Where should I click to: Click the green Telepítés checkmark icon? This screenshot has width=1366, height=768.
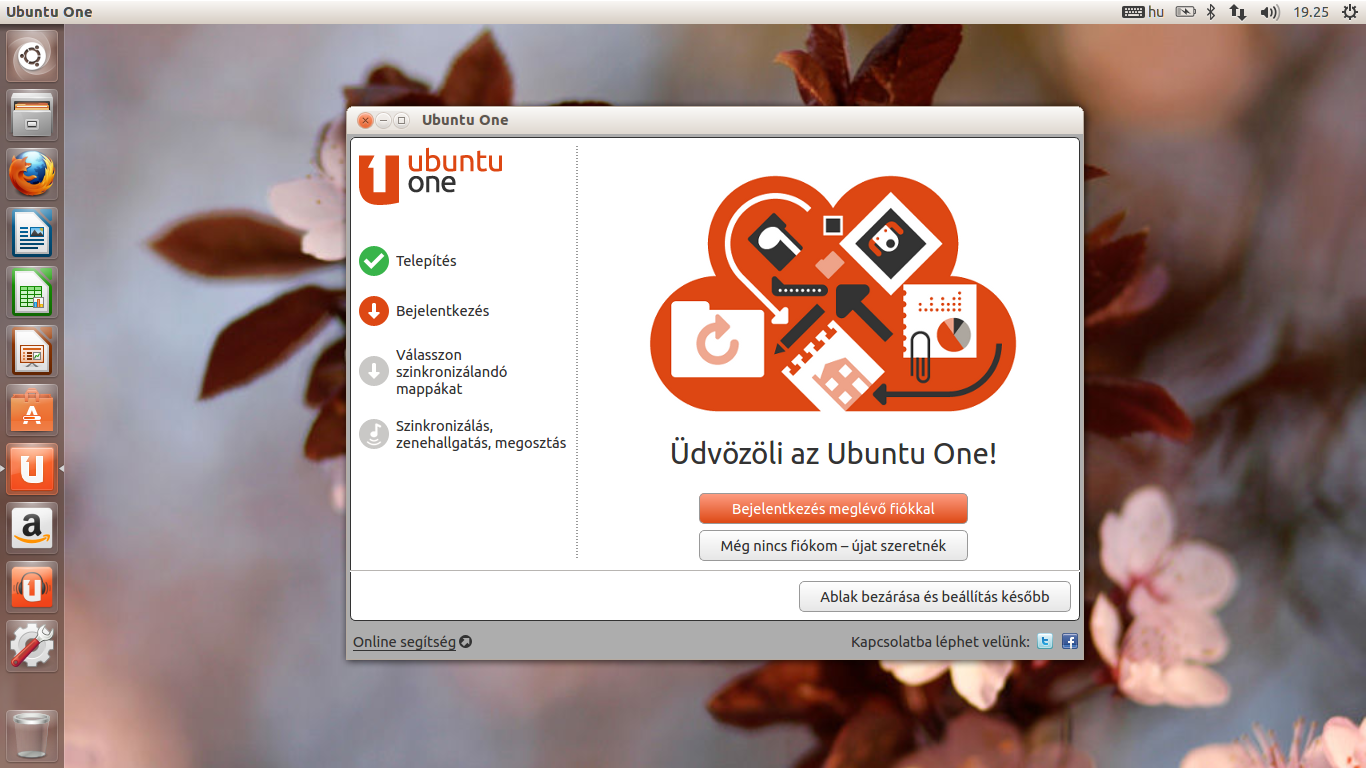(x=374, y=261)
